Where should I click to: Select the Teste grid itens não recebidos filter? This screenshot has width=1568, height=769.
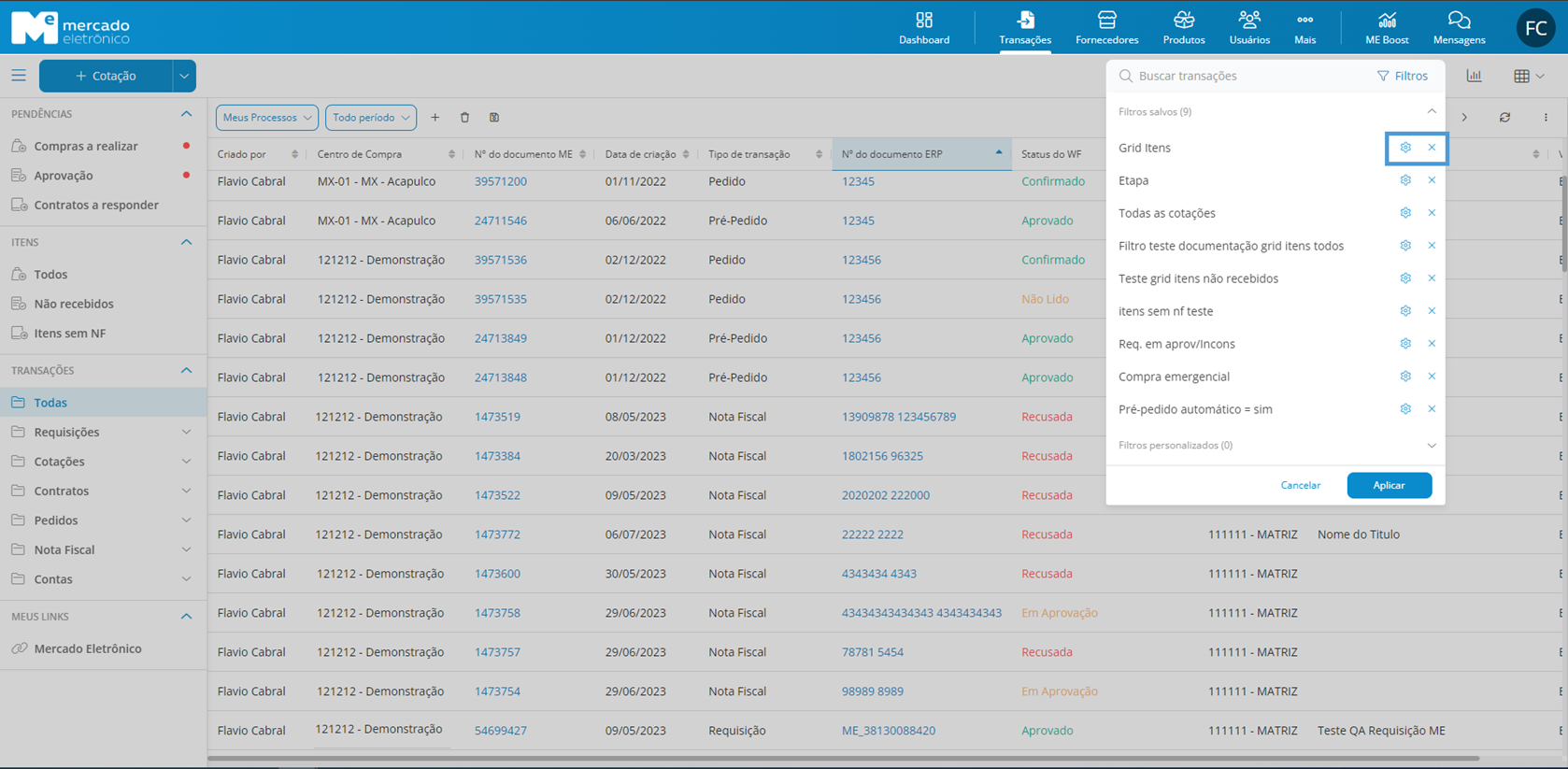tap(1197, 278)
